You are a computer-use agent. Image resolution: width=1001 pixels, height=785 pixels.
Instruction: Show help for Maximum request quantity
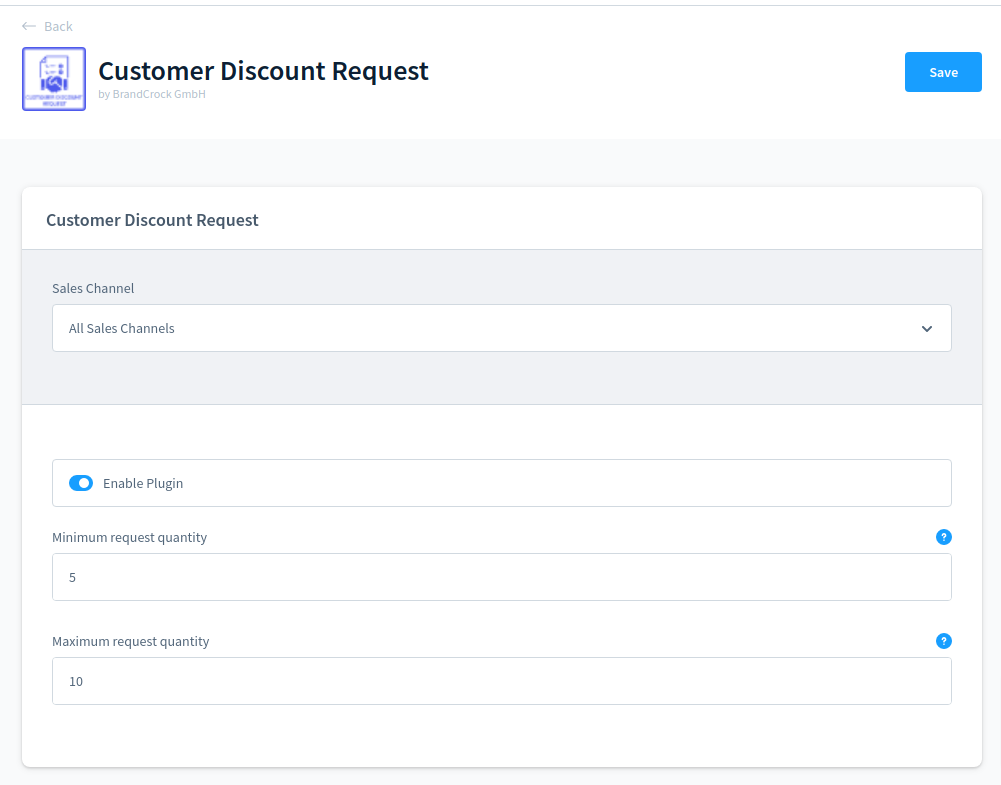pos(944,641)
